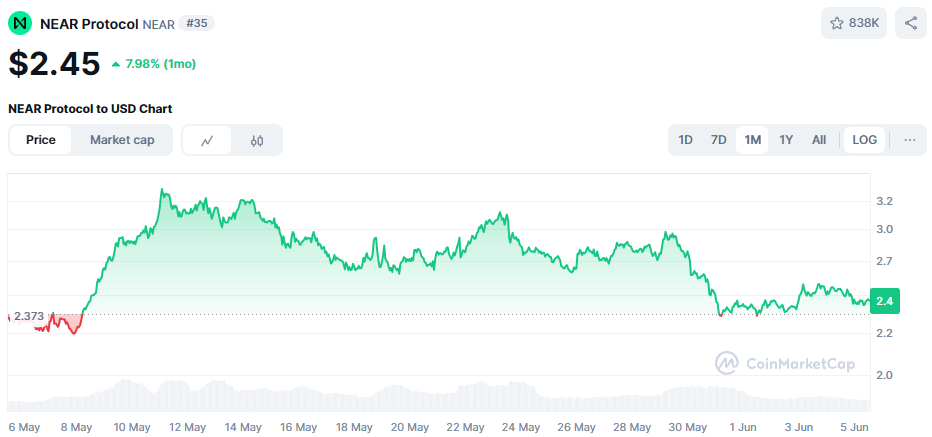Click the 20 May date label
Screen dimensions: 932x437
click(x=410, y=427)
